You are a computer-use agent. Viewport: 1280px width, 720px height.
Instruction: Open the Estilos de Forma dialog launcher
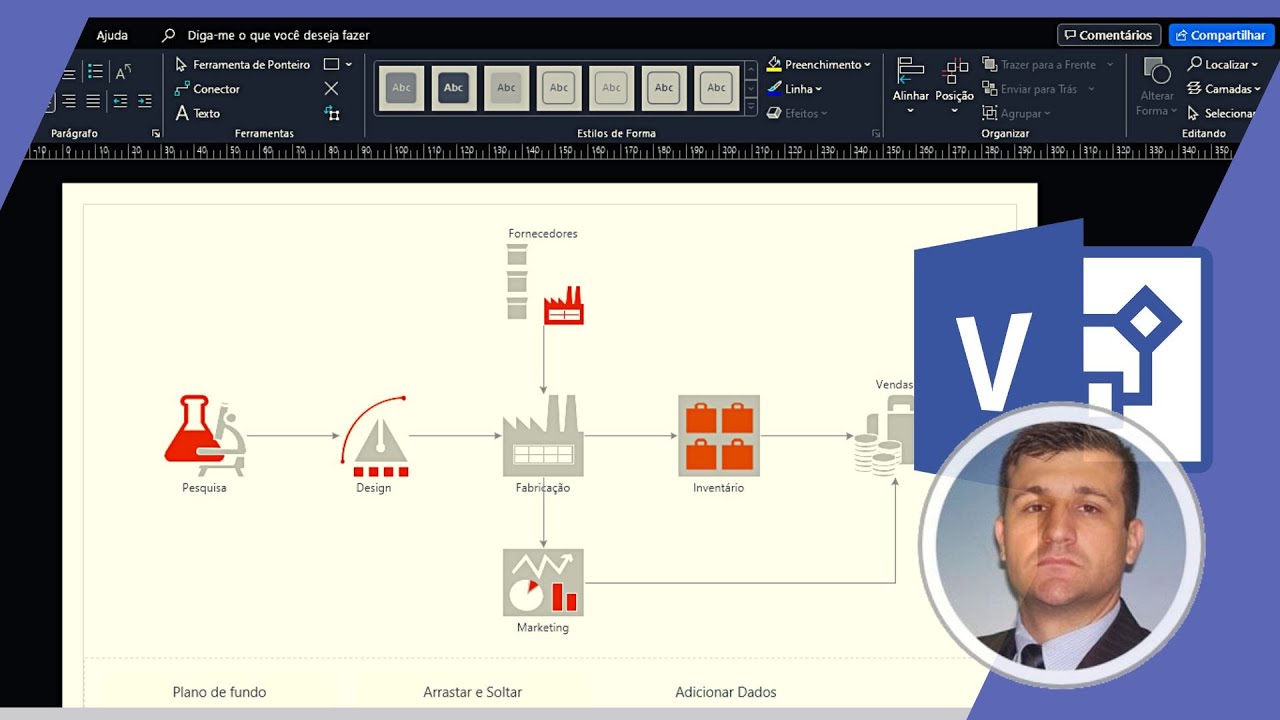coord(876,133)
